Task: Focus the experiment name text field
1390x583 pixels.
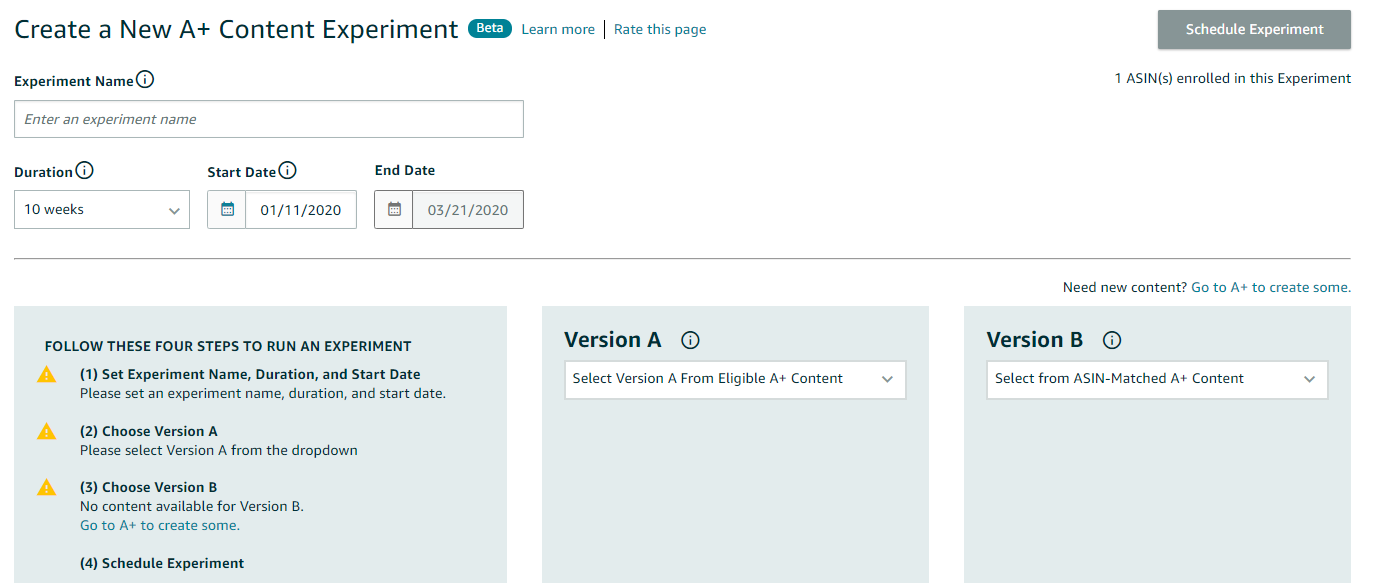Action: tap(269, 119)
